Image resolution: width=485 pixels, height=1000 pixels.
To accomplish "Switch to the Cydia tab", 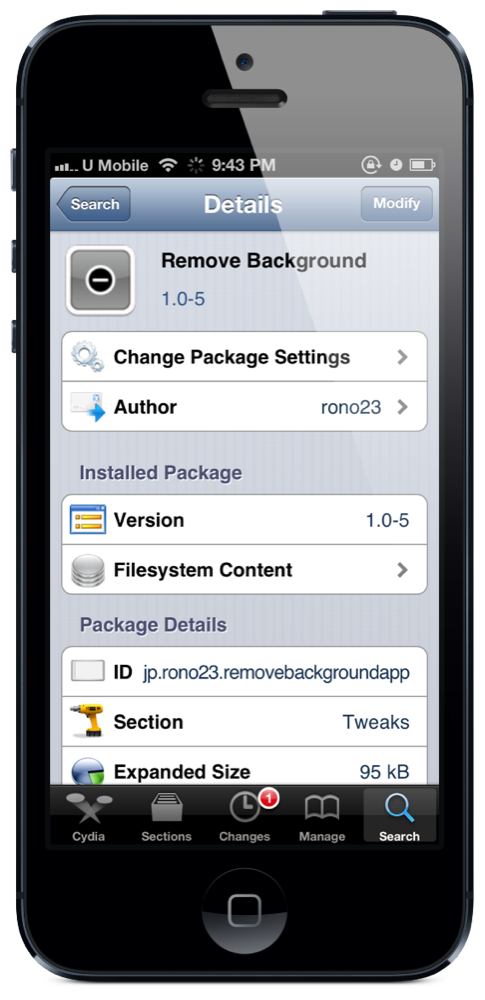I will coord(88,815).
